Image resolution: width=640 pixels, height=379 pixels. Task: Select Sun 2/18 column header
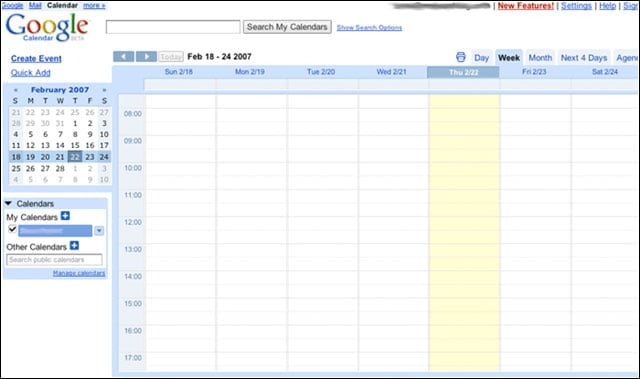(179, 72)
